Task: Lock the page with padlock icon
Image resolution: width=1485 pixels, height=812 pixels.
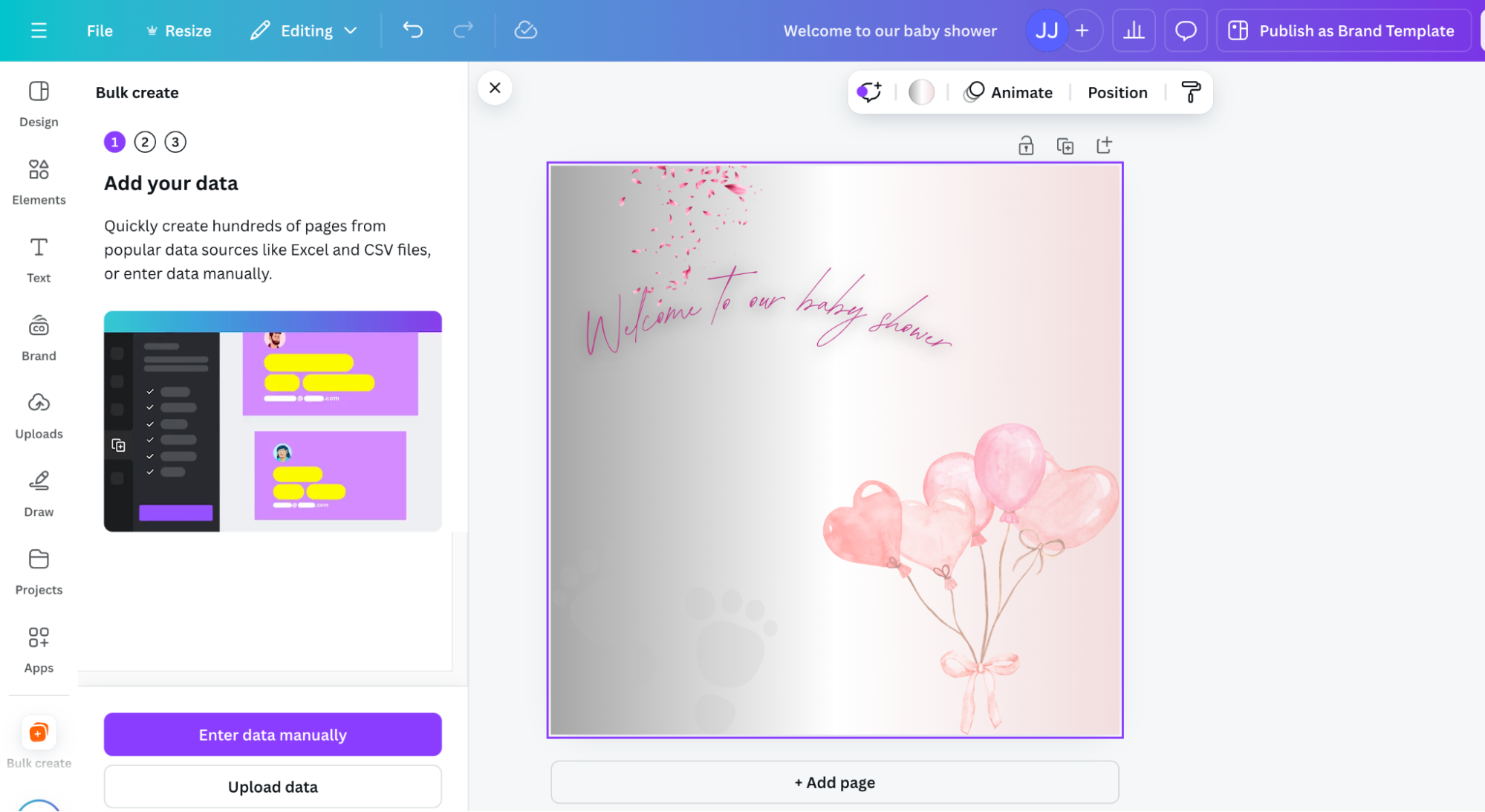Action: coord(1026,146)
